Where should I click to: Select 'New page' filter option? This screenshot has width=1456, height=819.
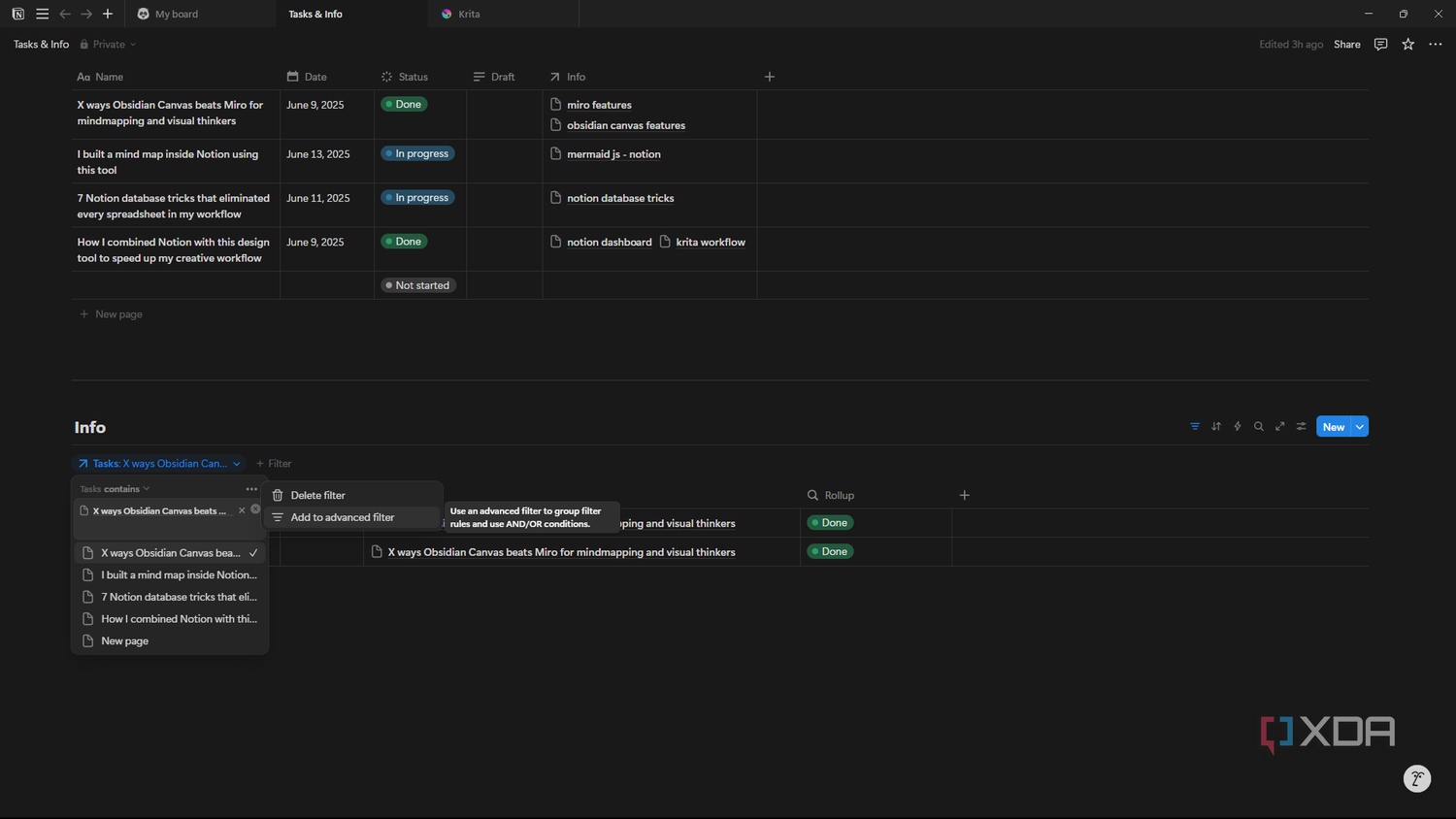(170, 641)
